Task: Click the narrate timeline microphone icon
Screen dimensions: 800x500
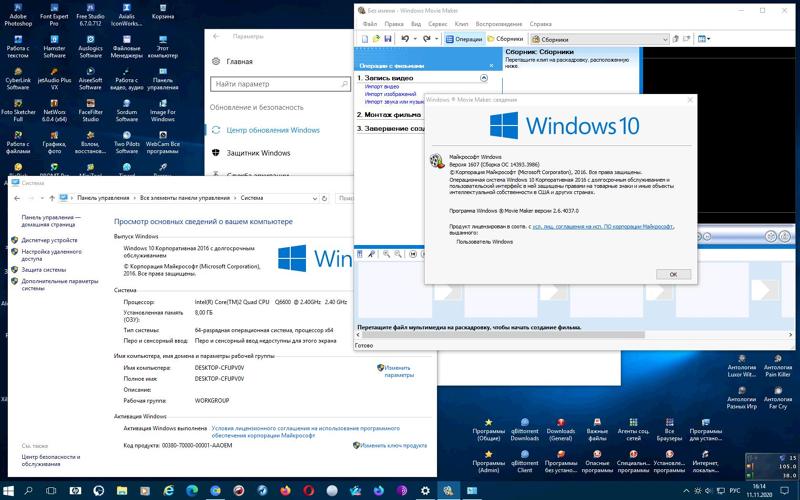Action: pyautogui.click(x=371, y=254)
